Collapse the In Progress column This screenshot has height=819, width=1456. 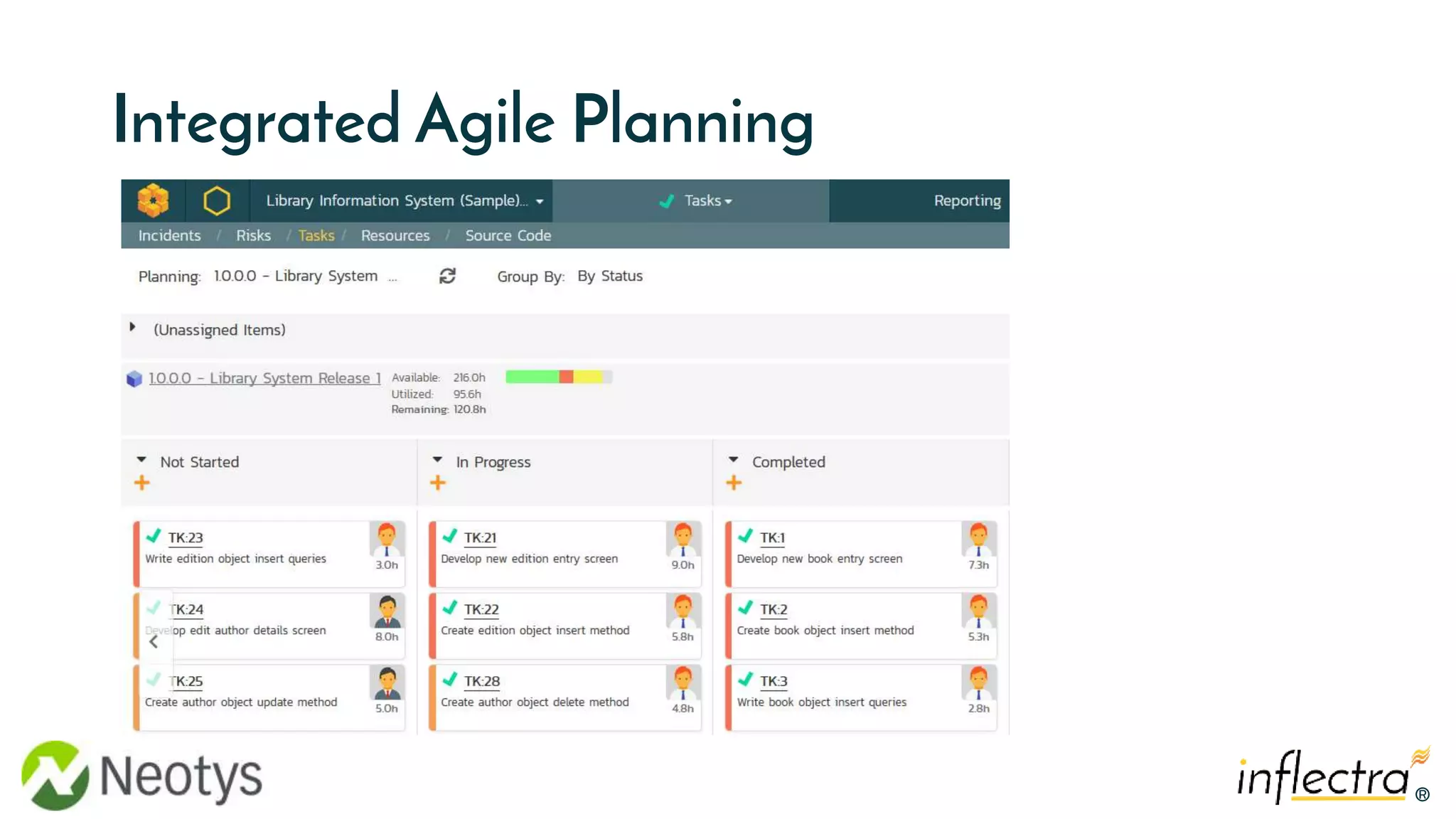point(437,460)
